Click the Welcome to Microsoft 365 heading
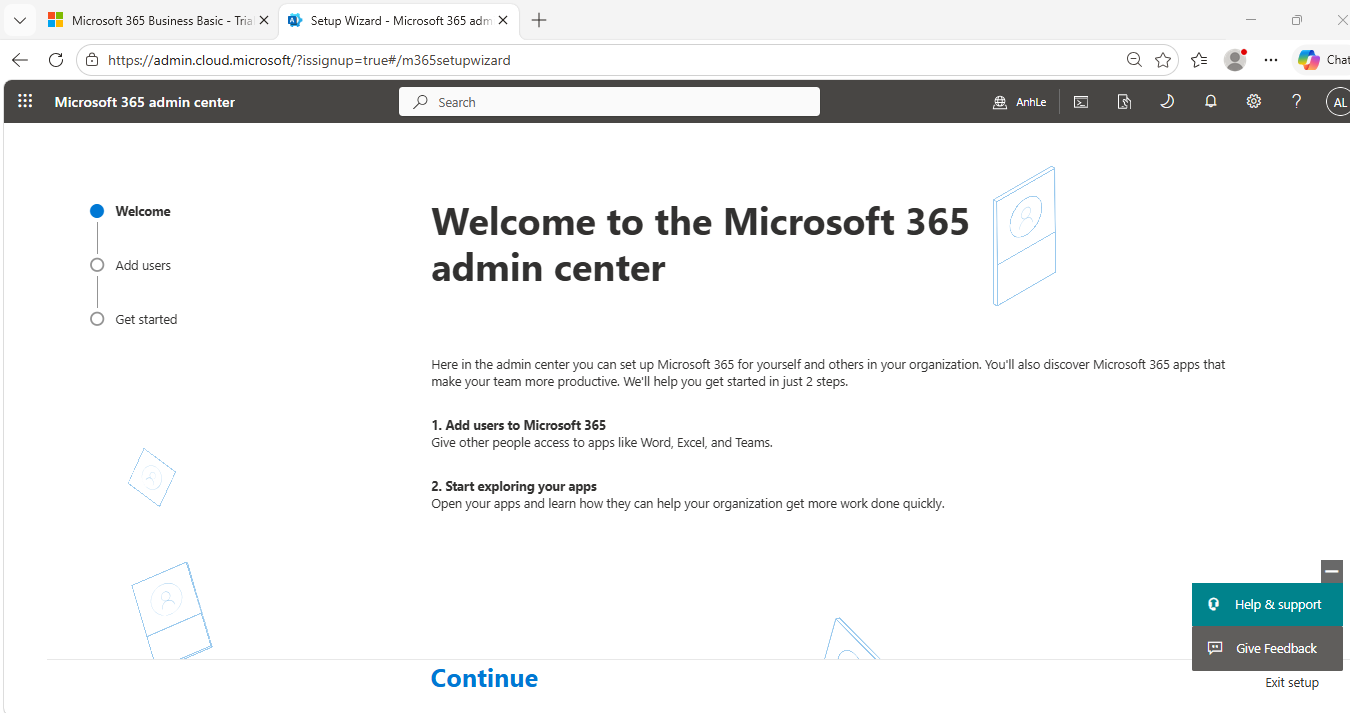 700,244
